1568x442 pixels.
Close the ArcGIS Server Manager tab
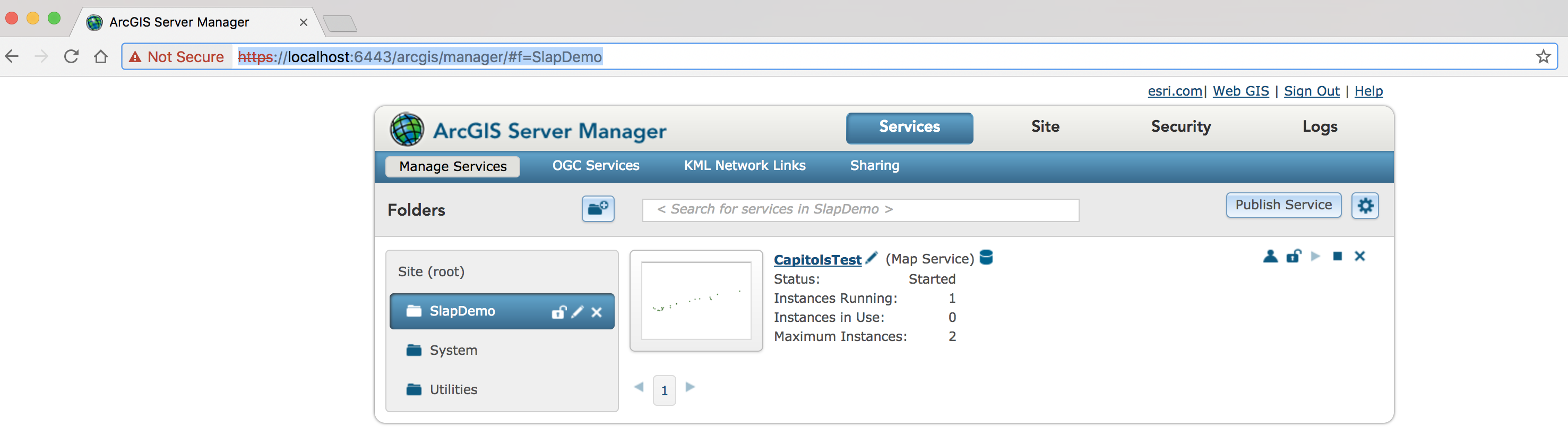(303, 22)
